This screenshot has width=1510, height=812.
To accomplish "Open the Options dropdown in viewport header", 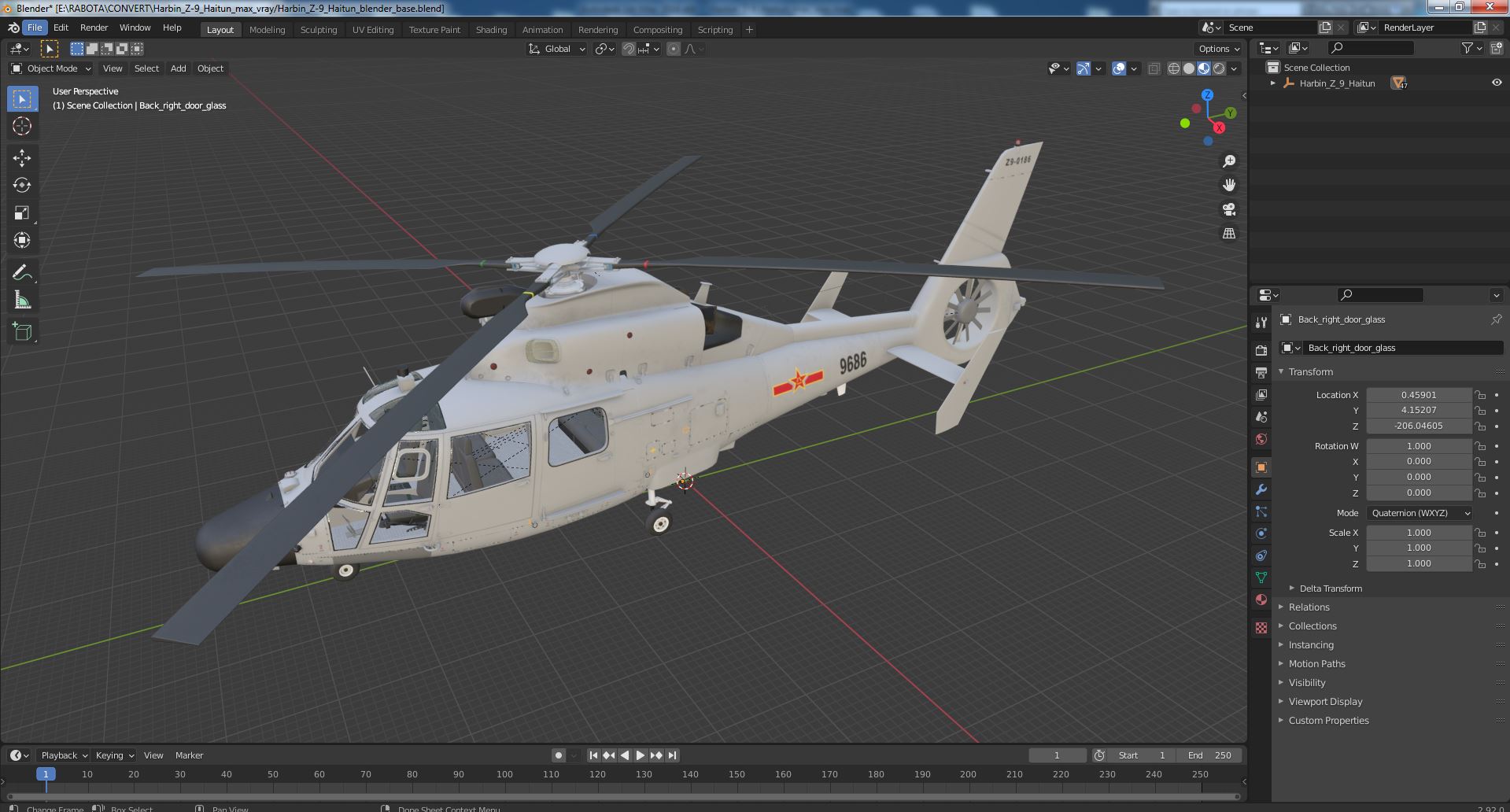I will [x=1219, y=49].
